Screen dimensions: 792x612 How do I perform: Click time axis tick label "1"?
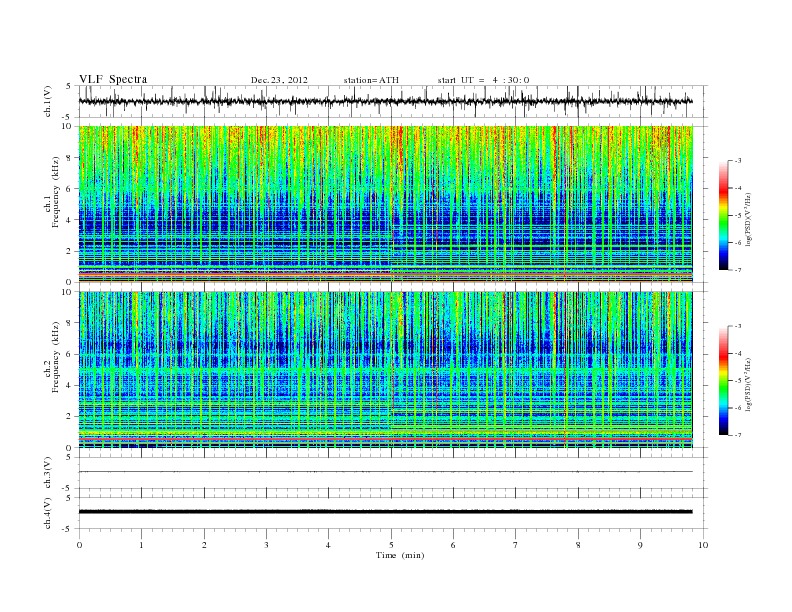point(141,545)
